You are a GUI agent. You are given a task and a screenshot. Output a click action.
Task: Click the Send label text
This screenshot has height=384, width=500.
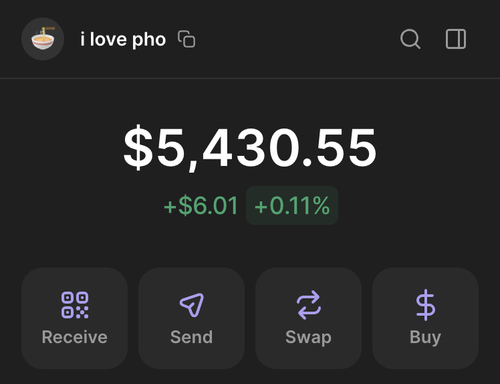(x=192, y=337)
